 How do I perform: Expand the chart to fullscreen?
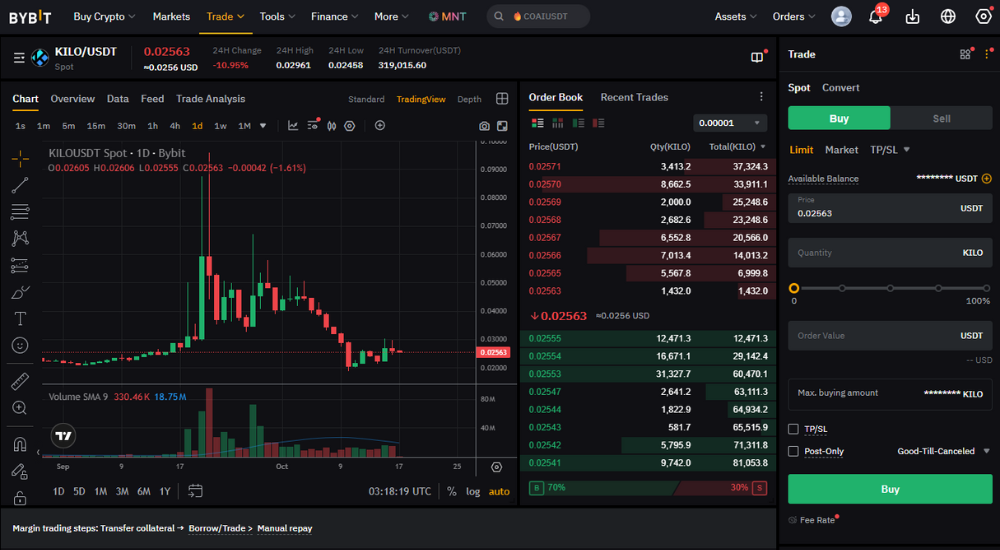[x=502, y=126]
